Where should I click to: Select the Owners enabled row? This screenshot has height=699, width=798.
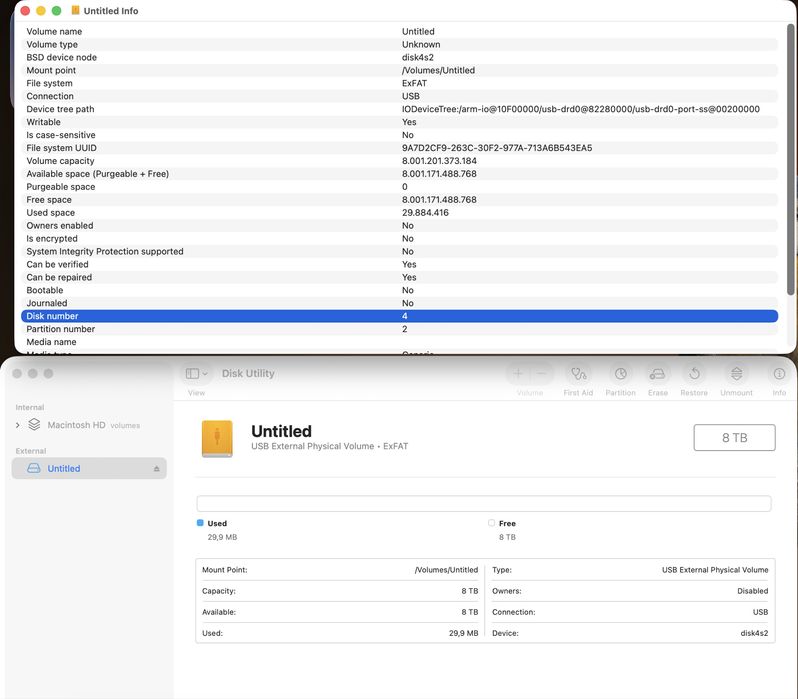(400, 226)
